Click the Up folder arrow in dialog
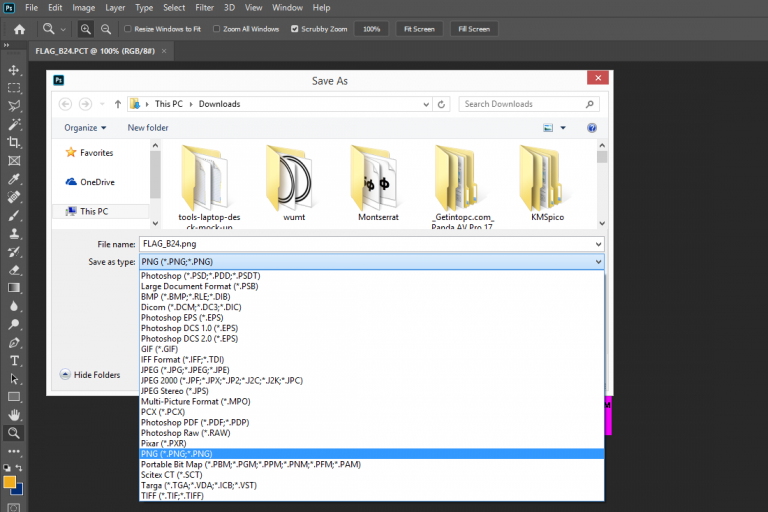The image size is (768, 512). (x=117, y=104)
